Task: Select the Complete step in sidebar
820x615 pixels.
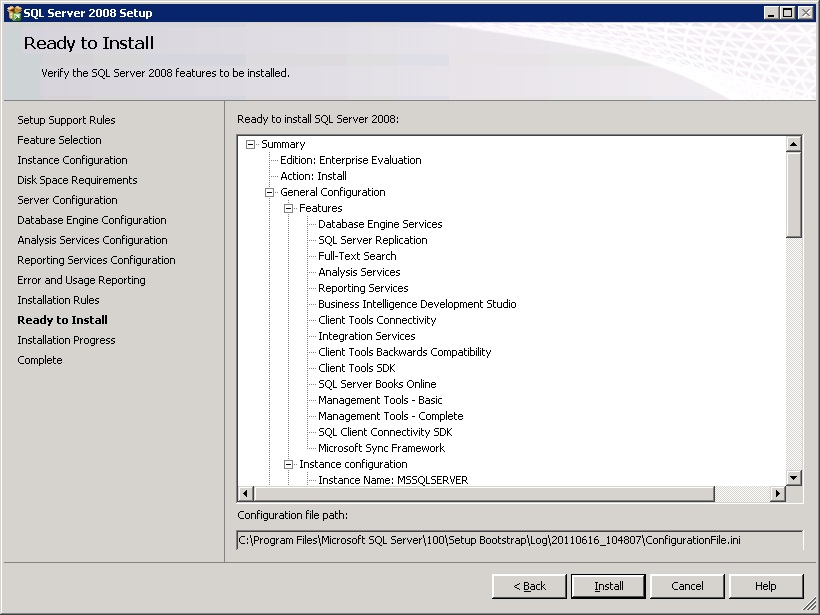Action: [x=39, y=360]
